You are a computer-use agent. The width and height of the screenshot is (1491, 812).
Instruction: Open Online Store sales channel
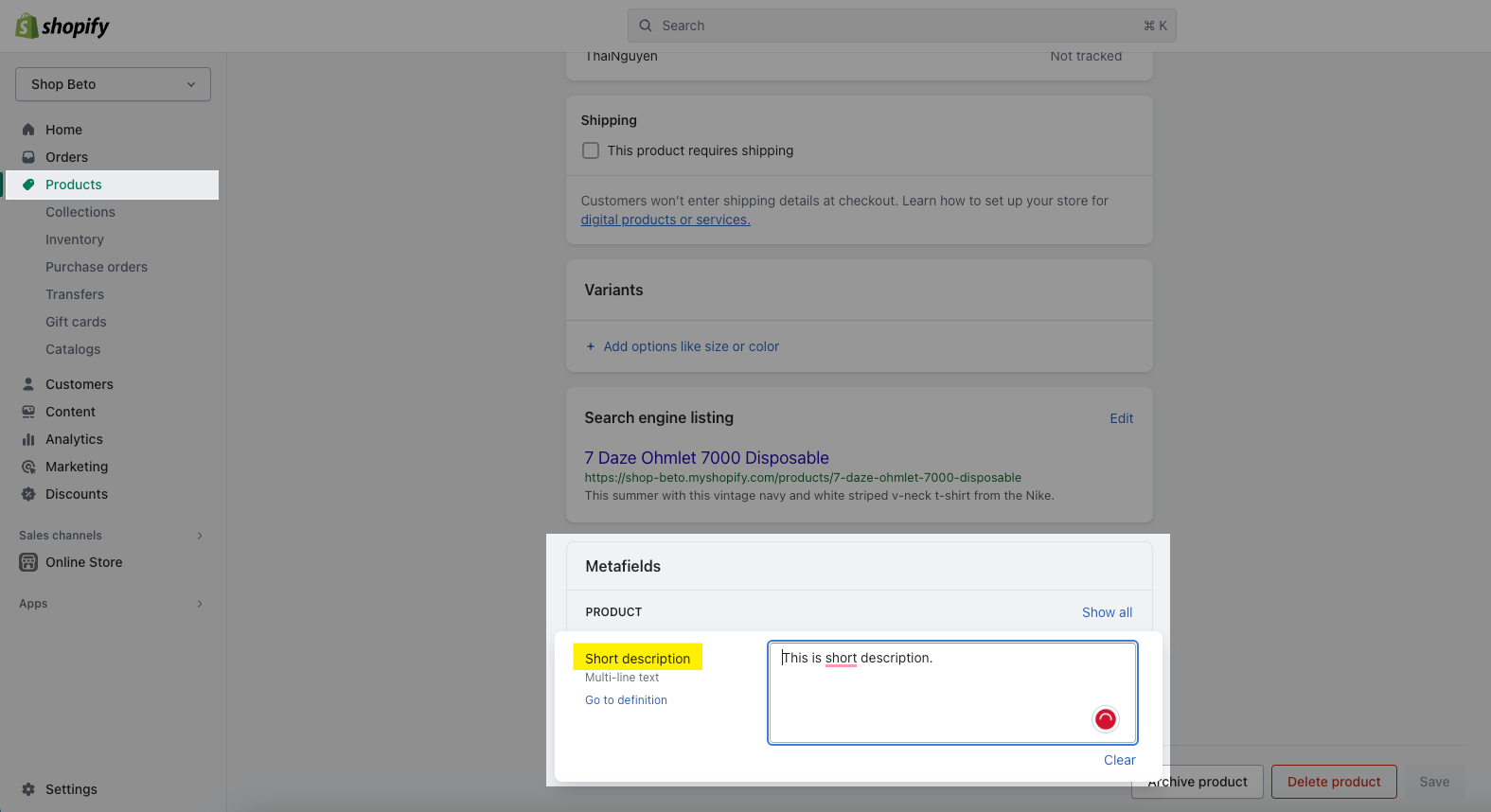tap(84, 562)
